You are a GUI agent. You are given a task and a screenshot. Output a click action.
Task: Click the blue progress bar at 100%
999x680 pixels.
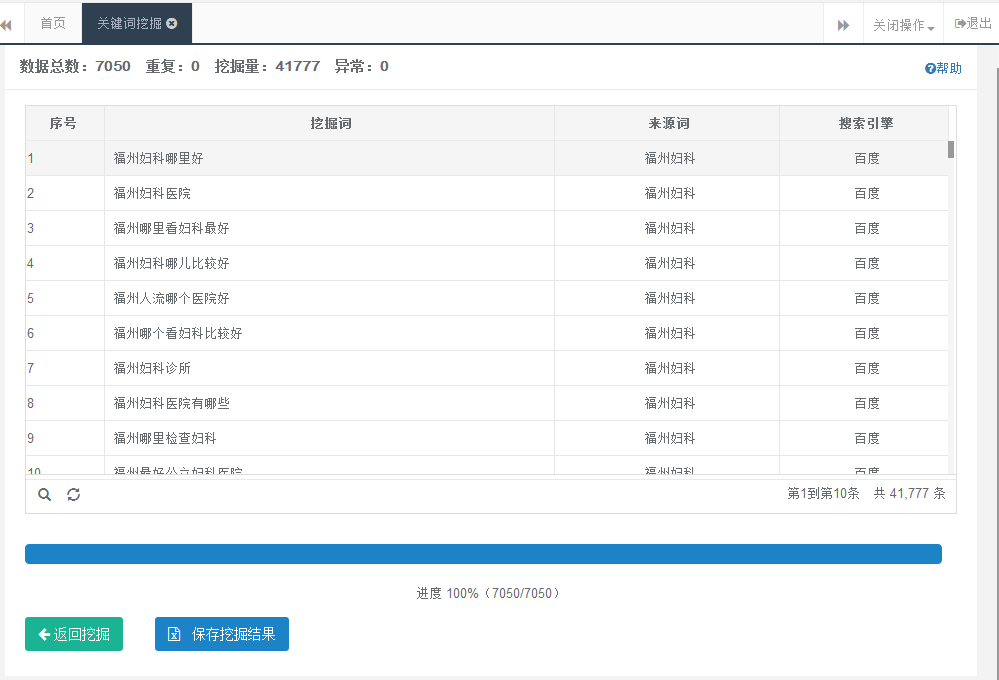pyautogui.click(x=483, y=553)
